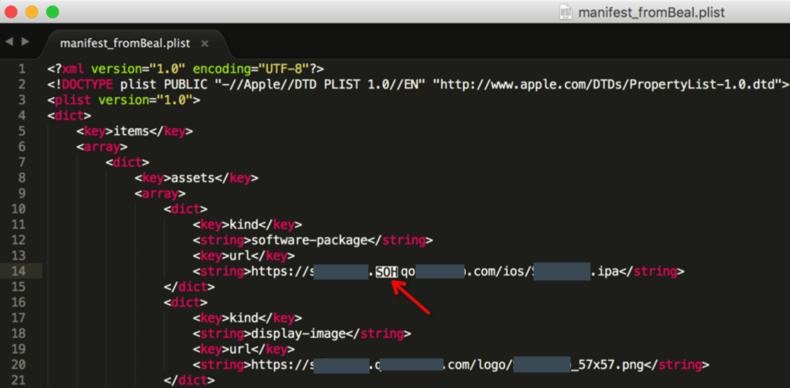Click the </dict> tag on line 15

(x=189, y=287)
